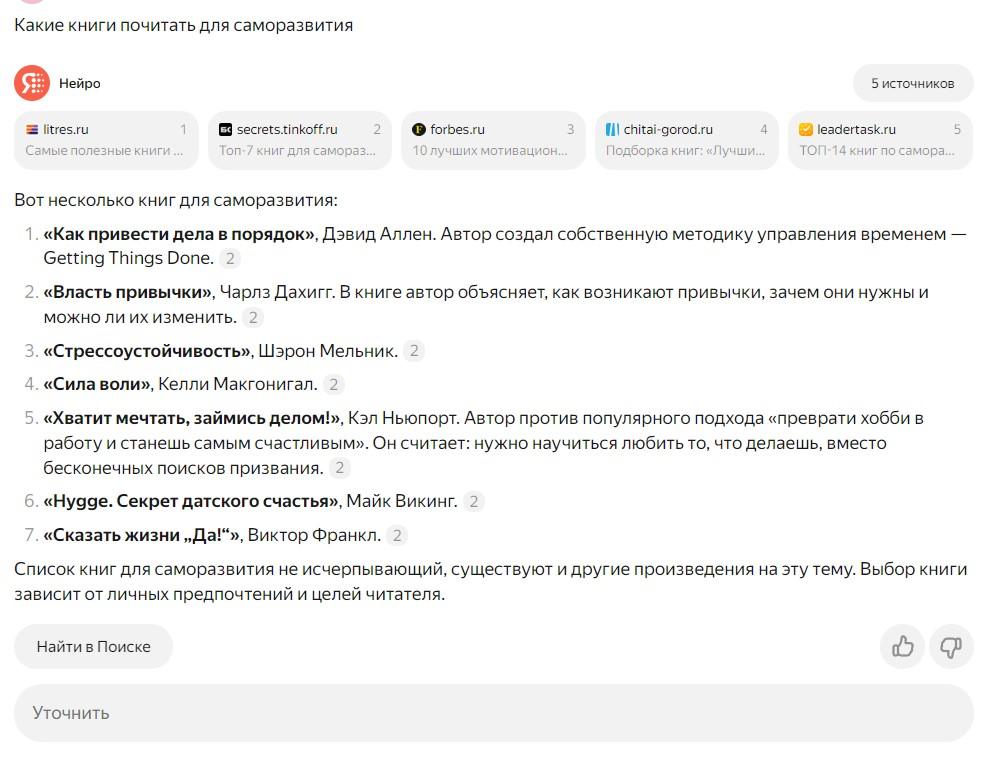Click citation badge after "поисков призвания"
Viewport: 993px width, 760px height.
pos(340,468)
